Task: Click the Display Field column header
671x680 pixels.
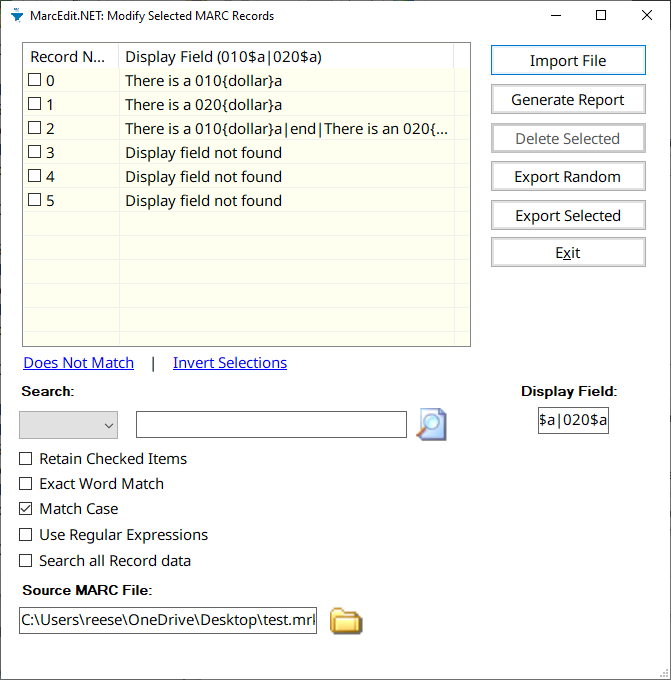Action: (x=286, y=56)
